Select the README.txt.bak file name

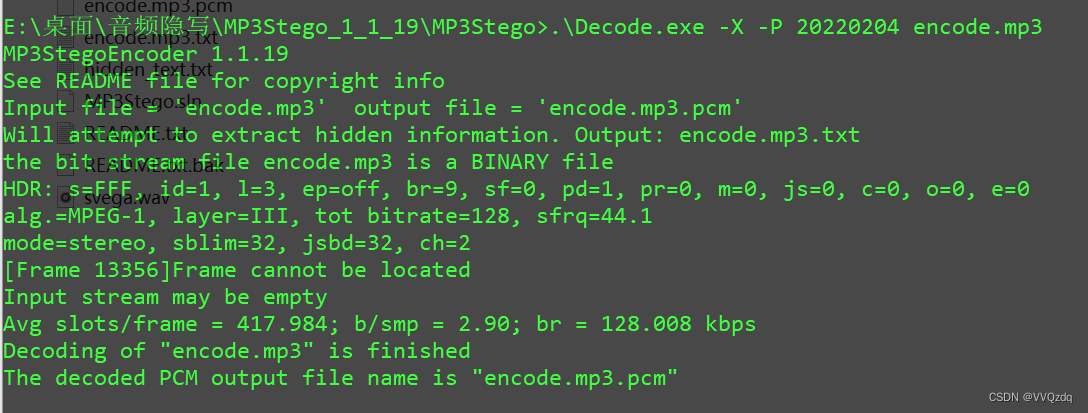pos(148,165)
